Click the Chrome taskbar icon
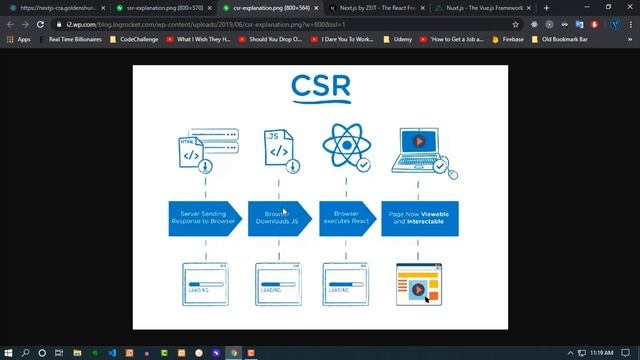 tap(234, 353)
